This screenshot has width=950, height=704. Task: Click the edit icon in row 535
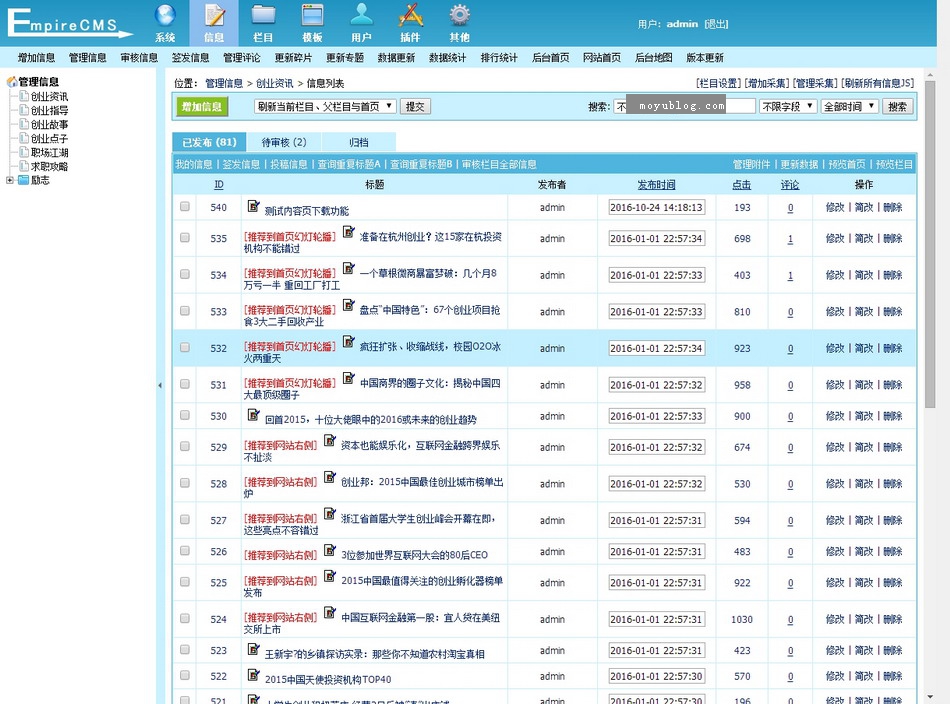(x=348, y=232)
